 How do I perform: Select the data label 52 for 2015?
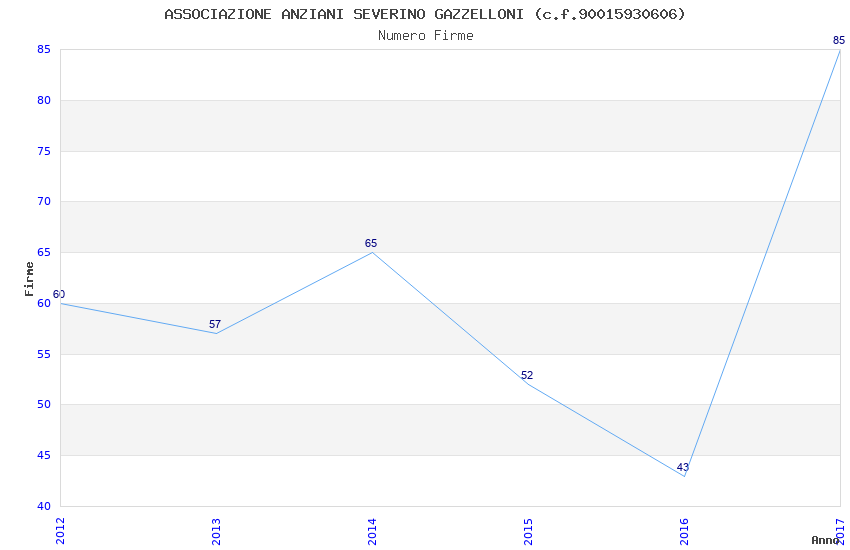(527, 375)
